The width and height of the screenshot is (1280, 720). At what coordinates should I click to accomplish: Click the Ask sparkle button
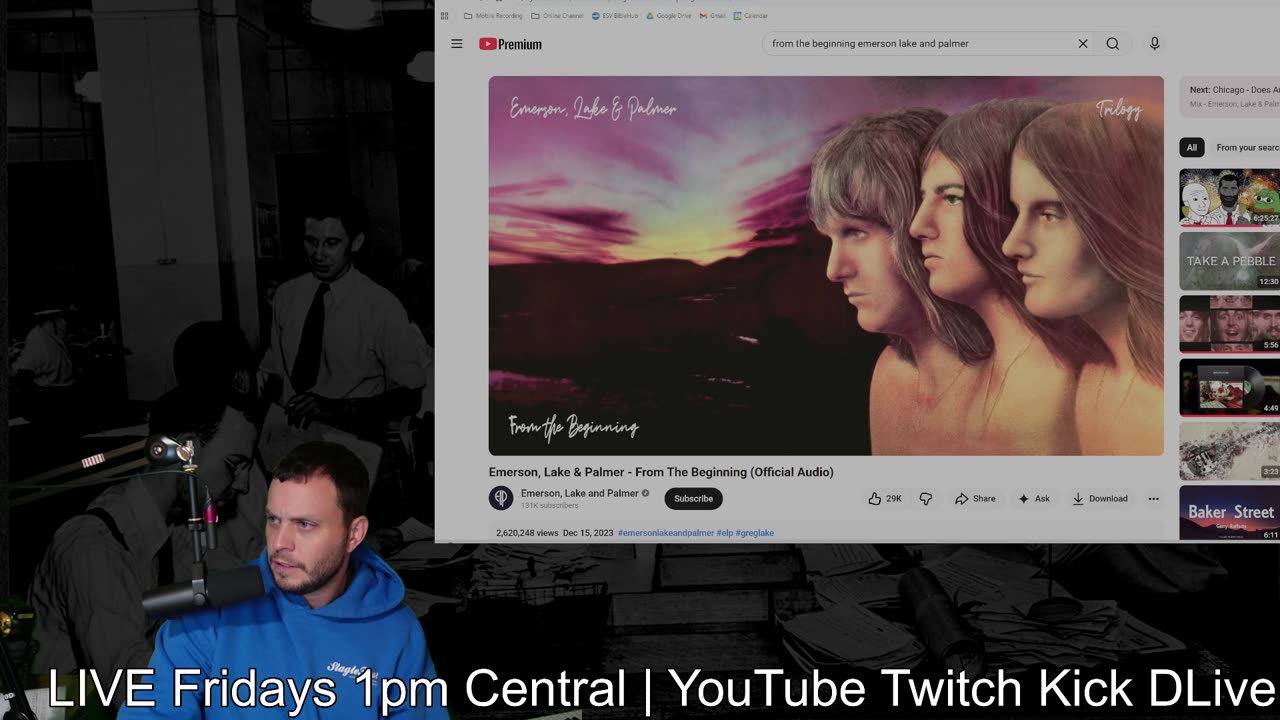point(1034,498)
